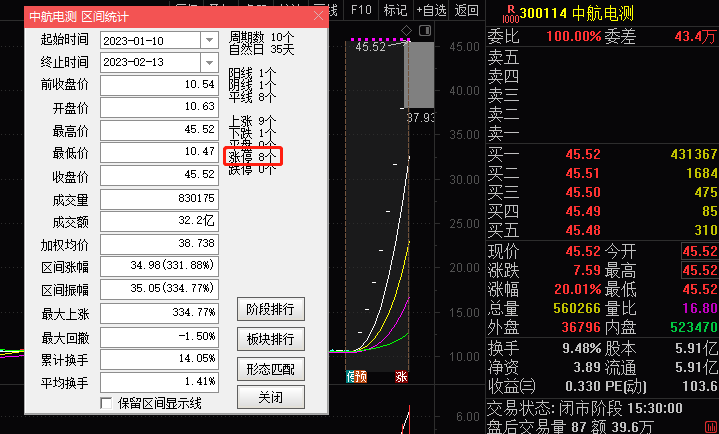Image resolution: width=719 pixels, height=434 pixels.
Task: Click the dark red 涨 marker under the chart
Action: tap(401, 377)
